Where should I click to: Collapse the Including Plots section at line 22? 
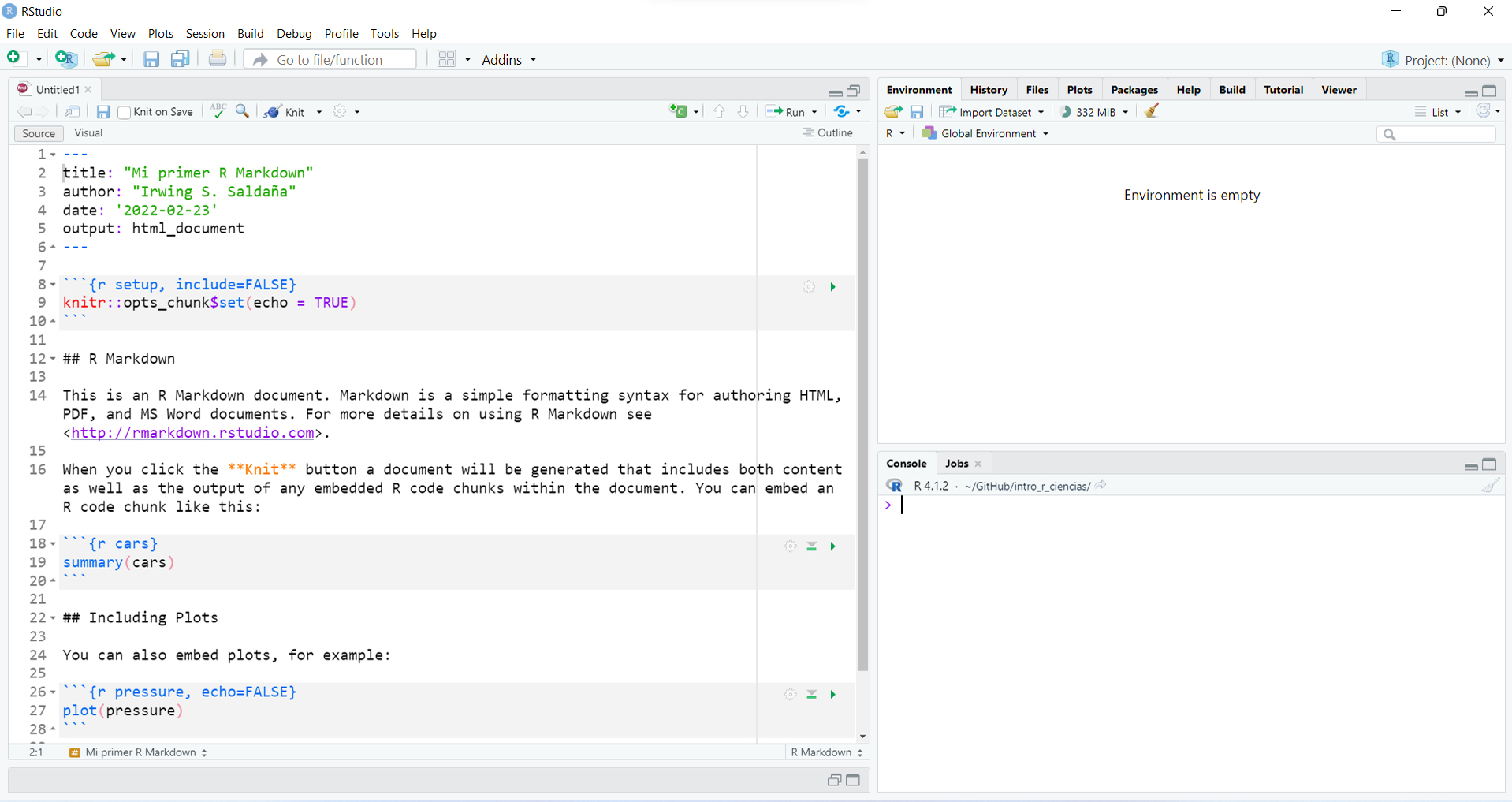click(x=53, y=618)
